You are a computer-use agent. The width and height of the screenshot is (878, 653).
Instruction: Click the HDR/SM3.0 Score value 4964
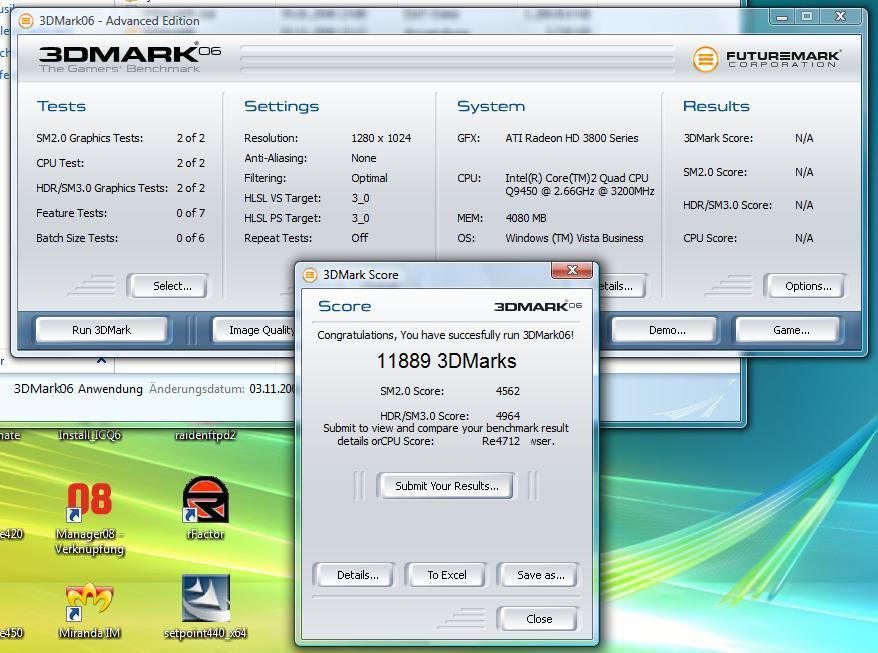(507, 416)
